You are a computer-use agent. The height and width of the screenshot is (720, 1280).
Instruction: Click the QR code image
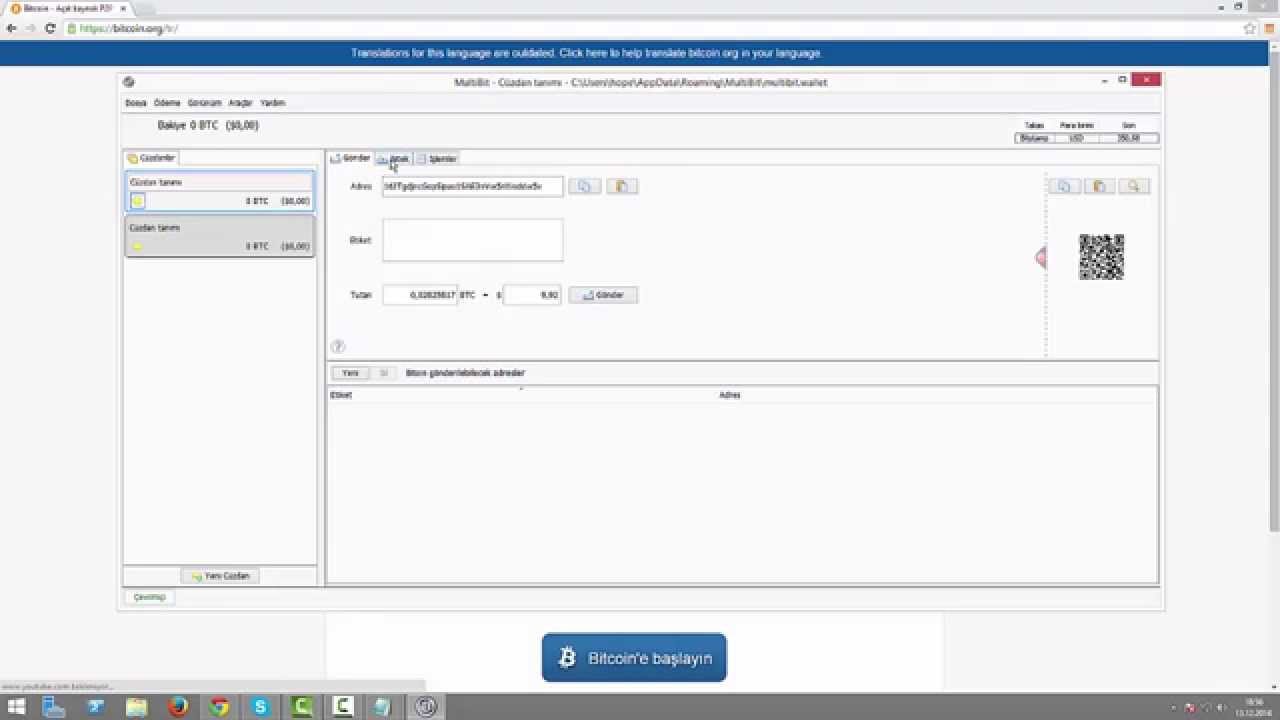(1101, 257)
